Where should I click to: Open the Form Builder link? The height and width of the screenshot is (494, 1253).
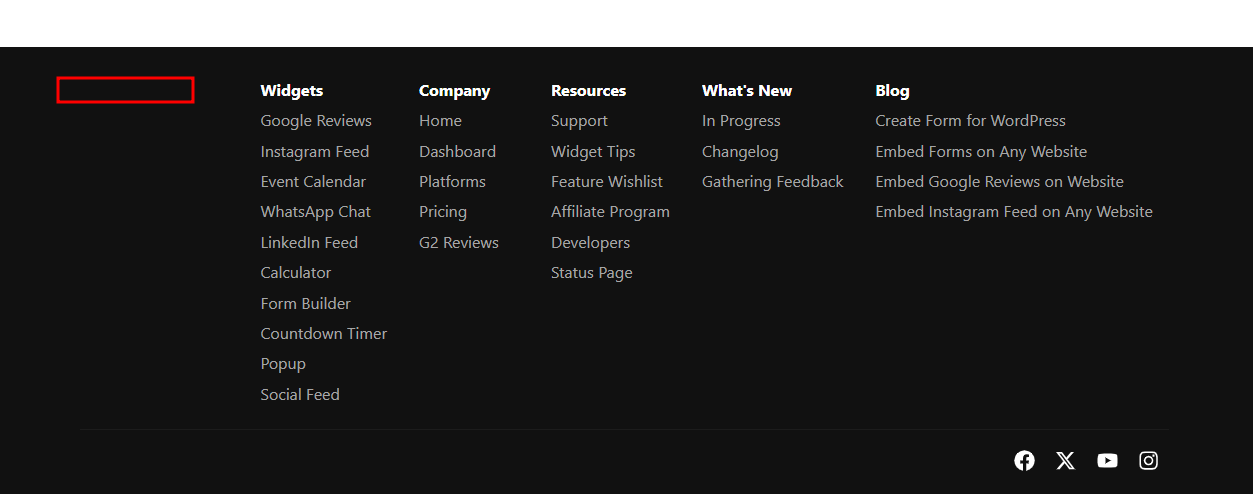(306, 304)
